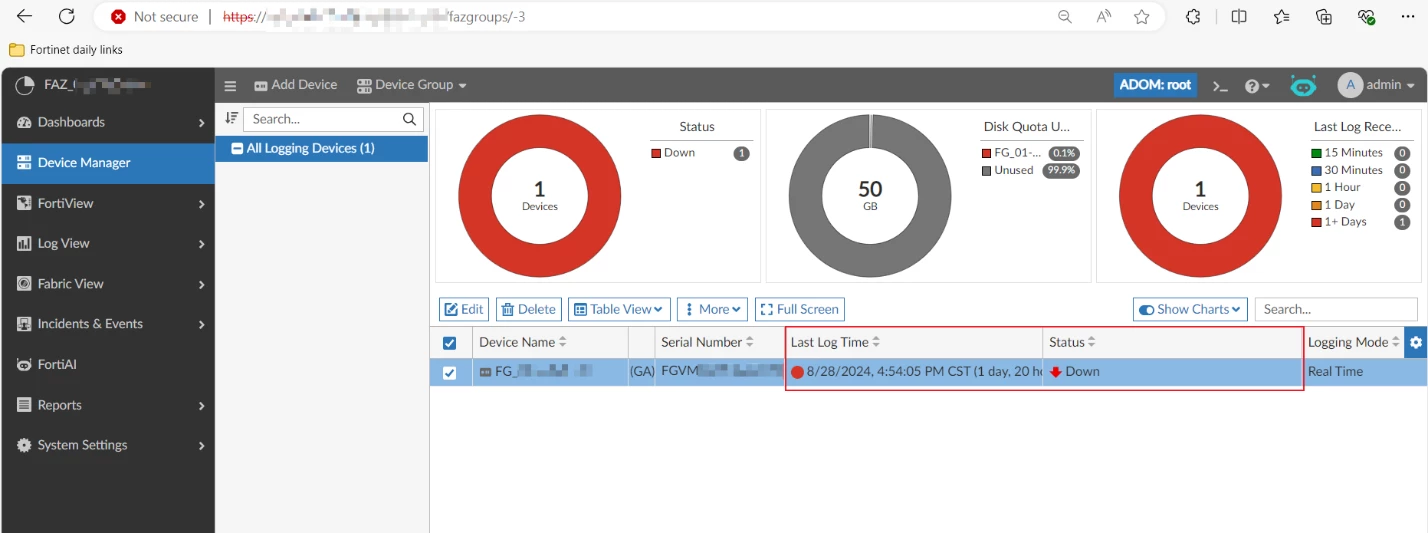Click the FortiAI robot icon in header
The width and height of the screenshot is (1428, 533).
[1303, 86]
